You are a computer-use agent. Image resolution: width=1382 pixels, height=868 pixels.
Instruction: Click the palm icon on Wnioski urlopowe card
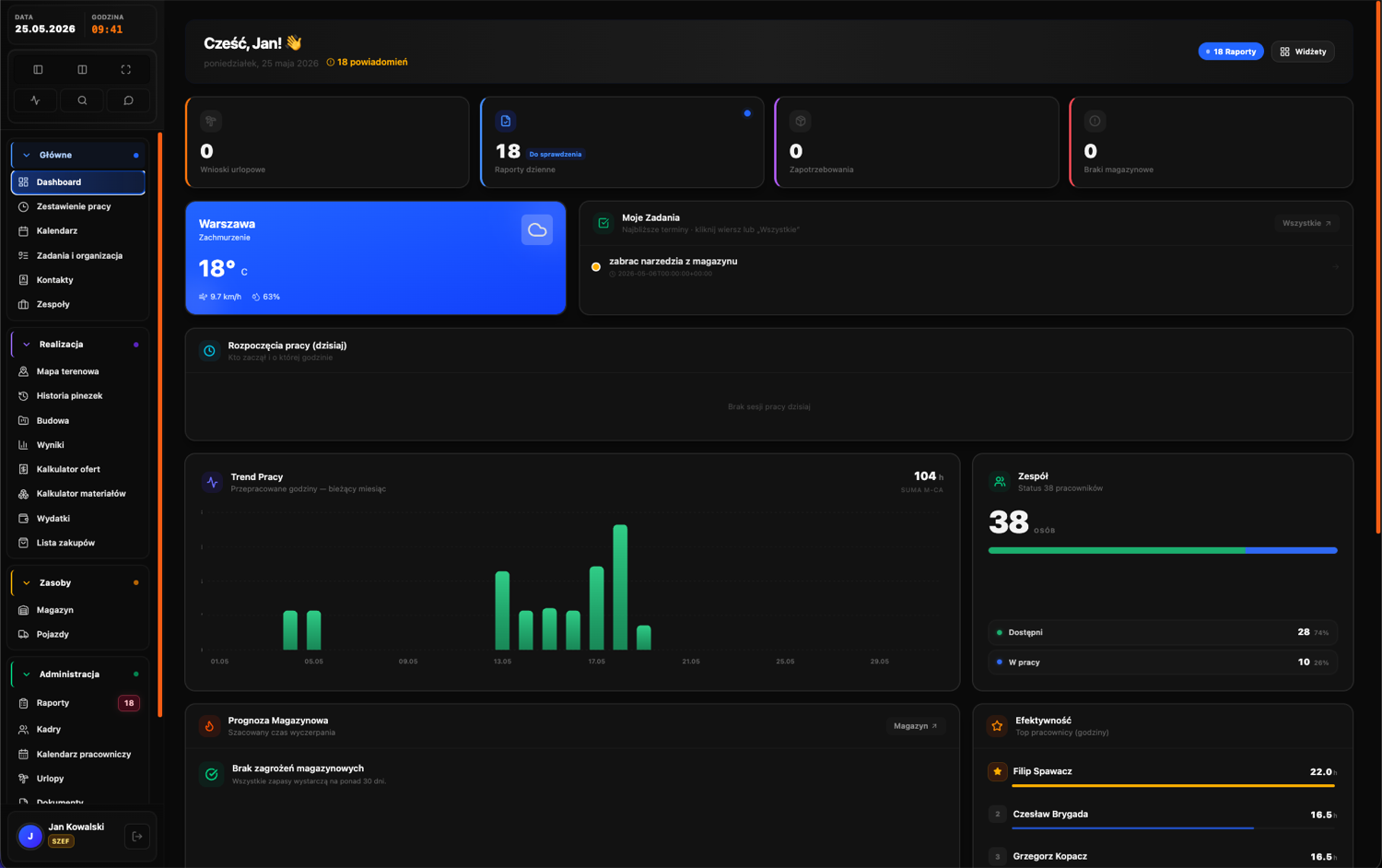pyautogui.click(x=211, y=121)
